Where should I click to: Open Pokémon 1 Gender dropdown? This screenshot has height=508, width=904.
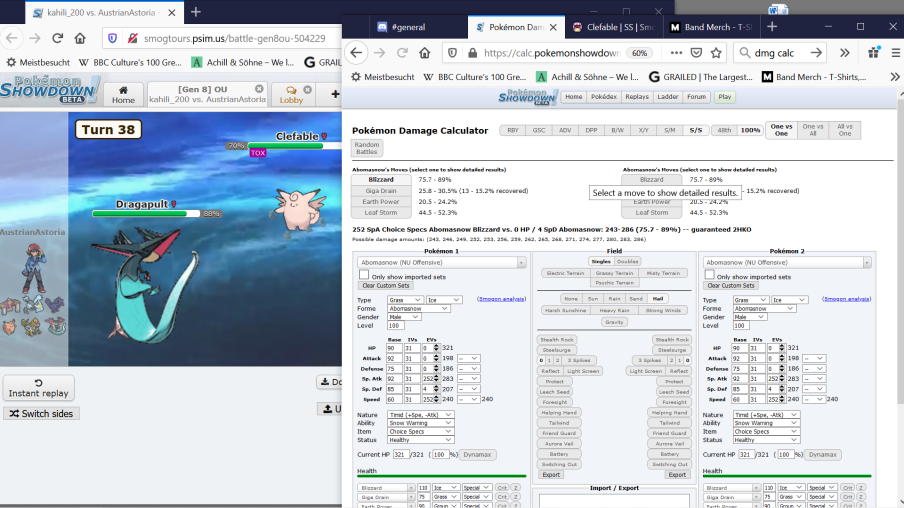pyautogui.click(x=404, y=317)
